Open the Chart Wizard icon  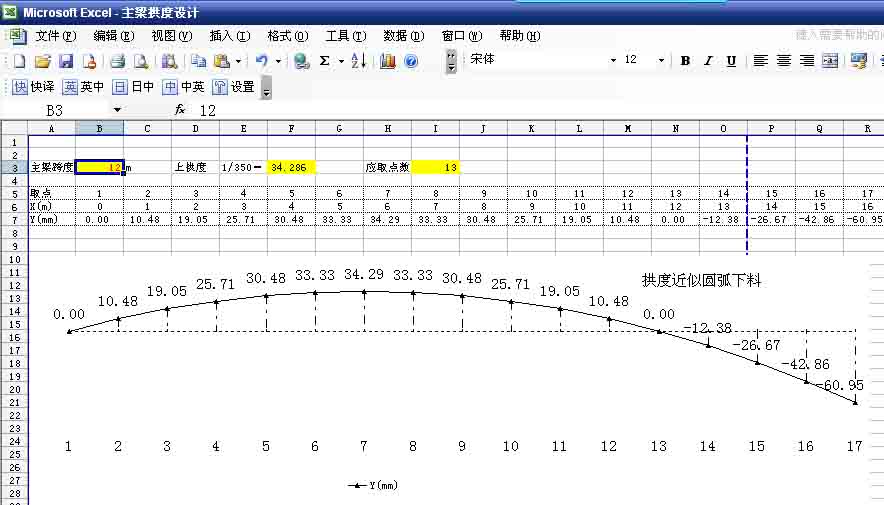[387, 61]
